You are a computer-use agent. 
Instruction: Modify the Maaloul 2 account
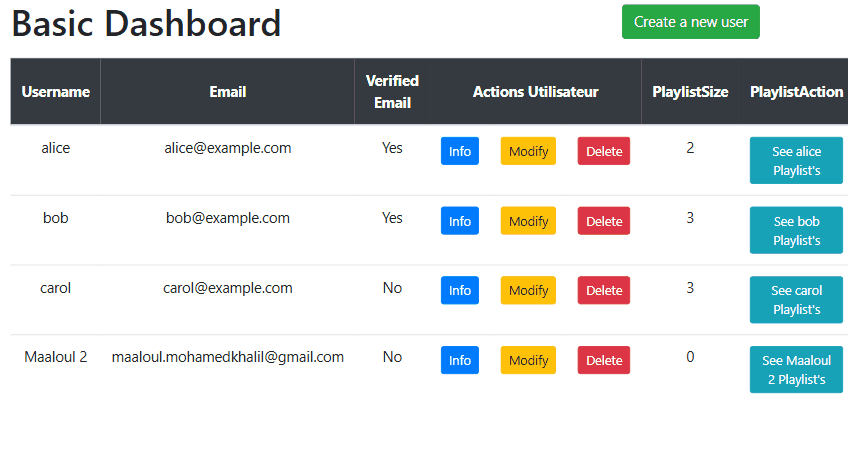[x=528, y=360]
